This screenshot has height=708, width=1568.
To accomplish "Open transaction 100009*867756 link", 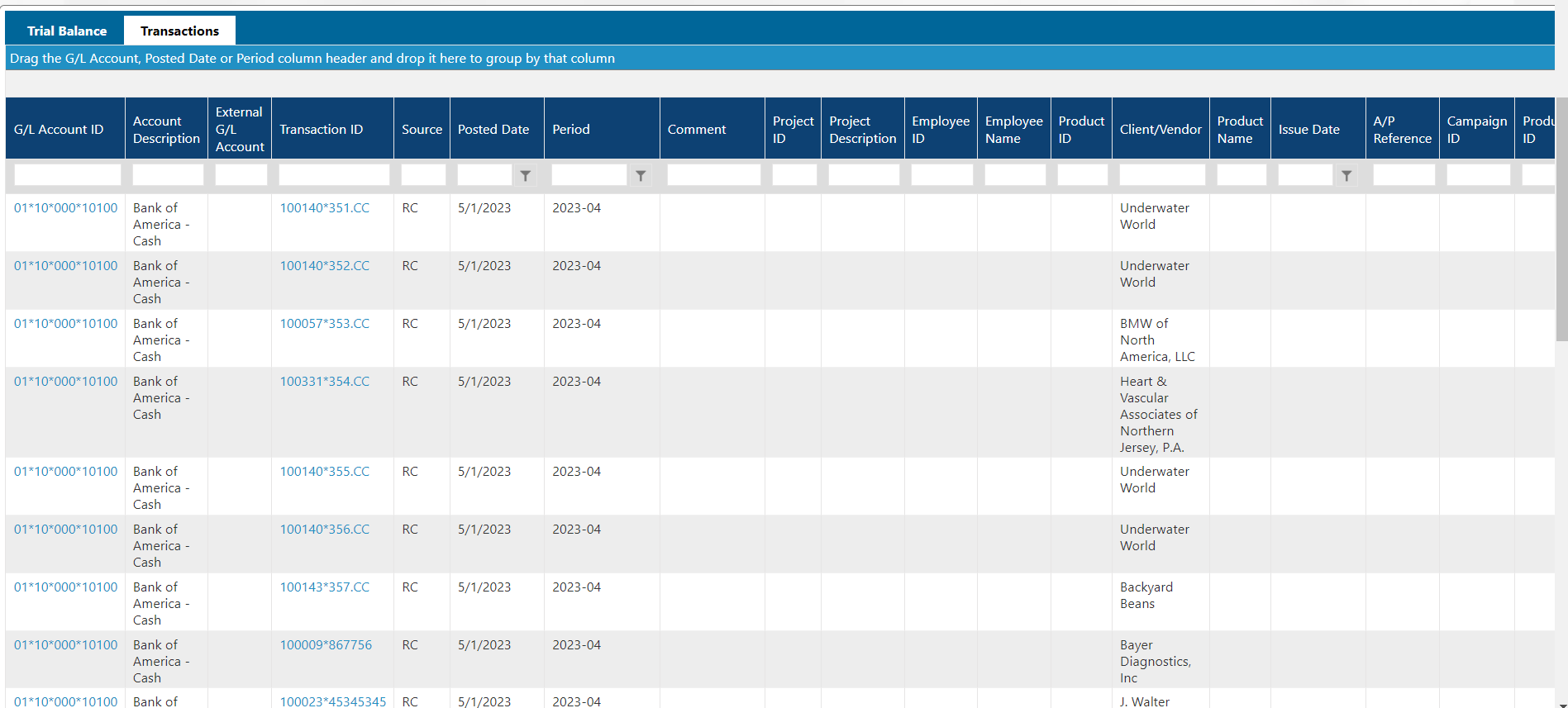I will pos(326,645).
